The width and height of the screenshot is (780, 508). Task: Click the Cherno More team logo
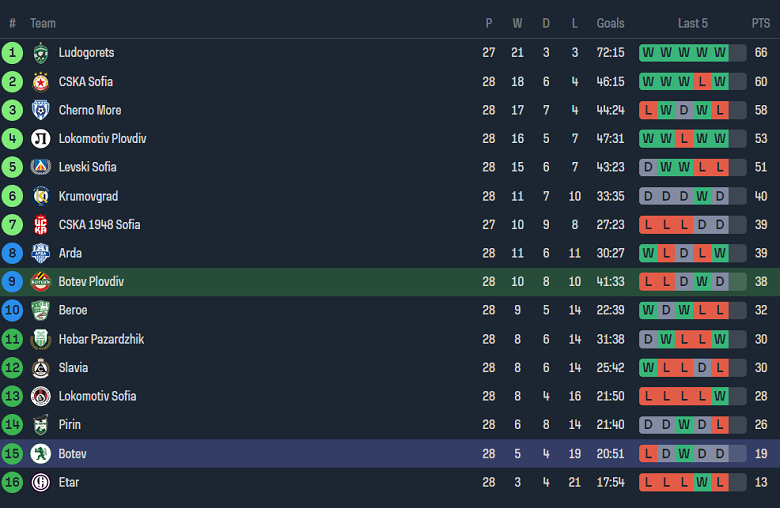pos(41,110)
